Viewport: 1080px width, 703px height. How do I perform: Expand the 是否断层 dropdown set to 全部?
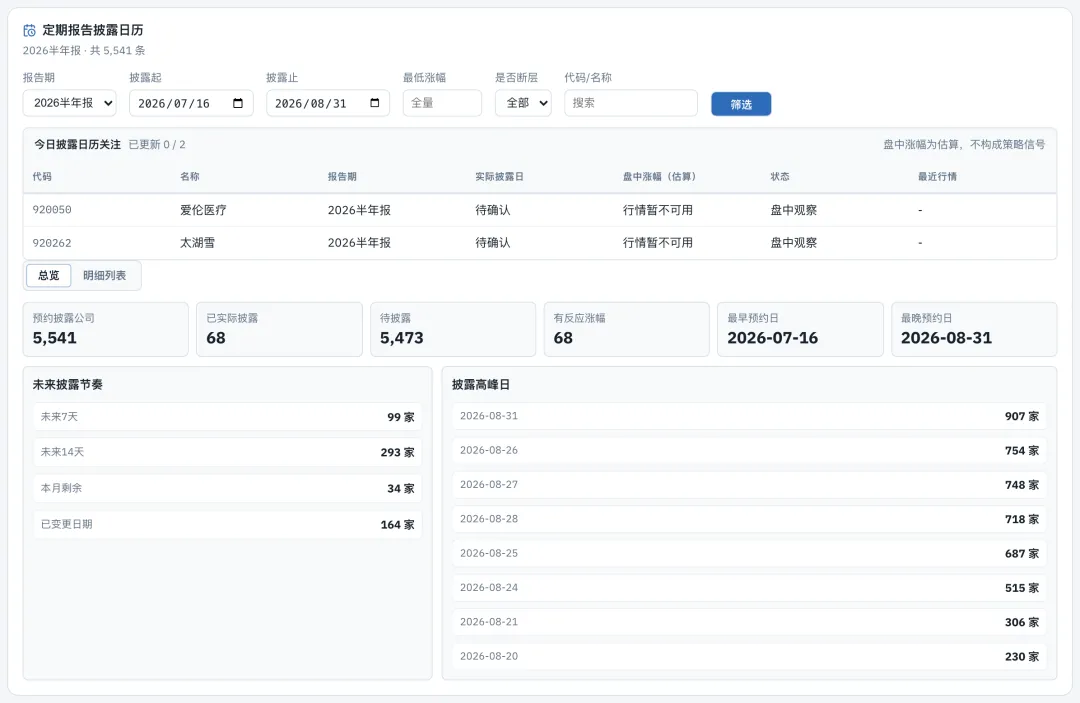(x=523, y=103)
